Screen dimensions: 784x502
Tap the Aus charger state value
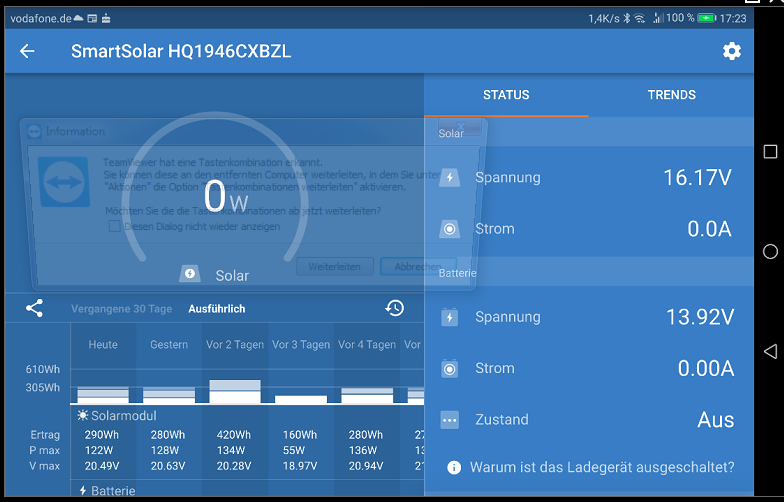coord(716,420)
